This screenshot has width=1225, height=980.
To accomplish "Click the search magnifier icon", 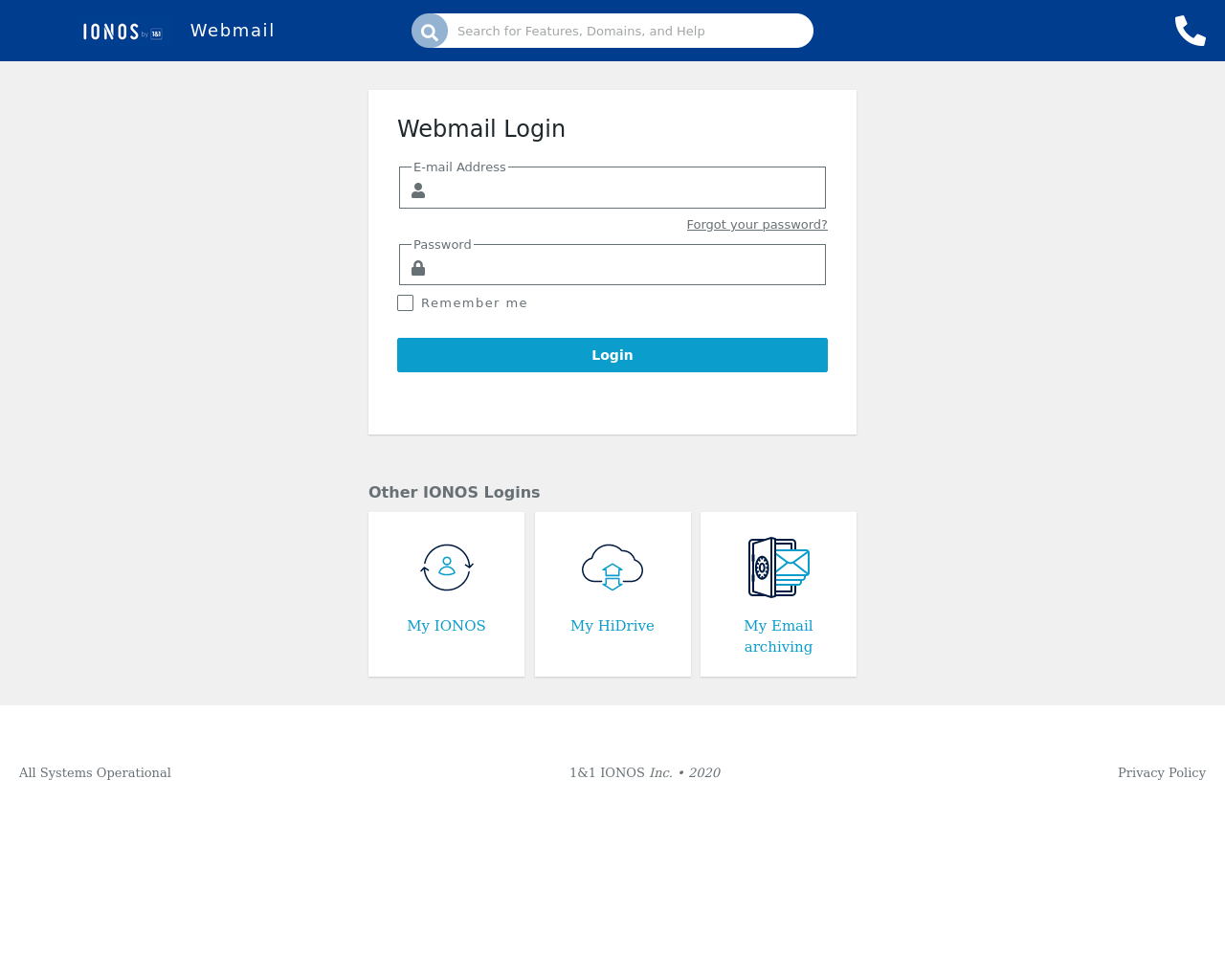I will pos(430,31).
